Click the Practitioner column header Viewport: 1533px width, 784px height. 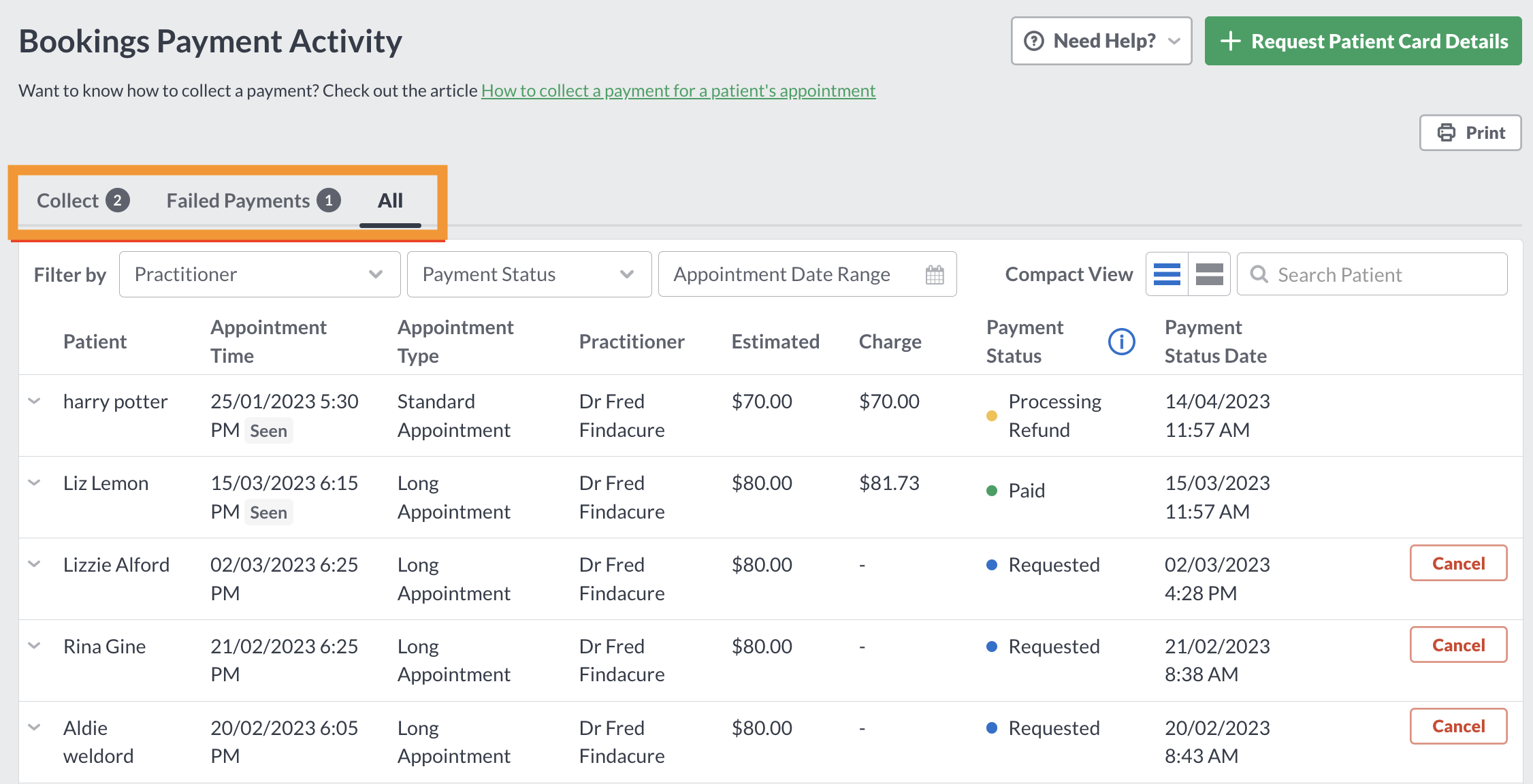(632, 342)
